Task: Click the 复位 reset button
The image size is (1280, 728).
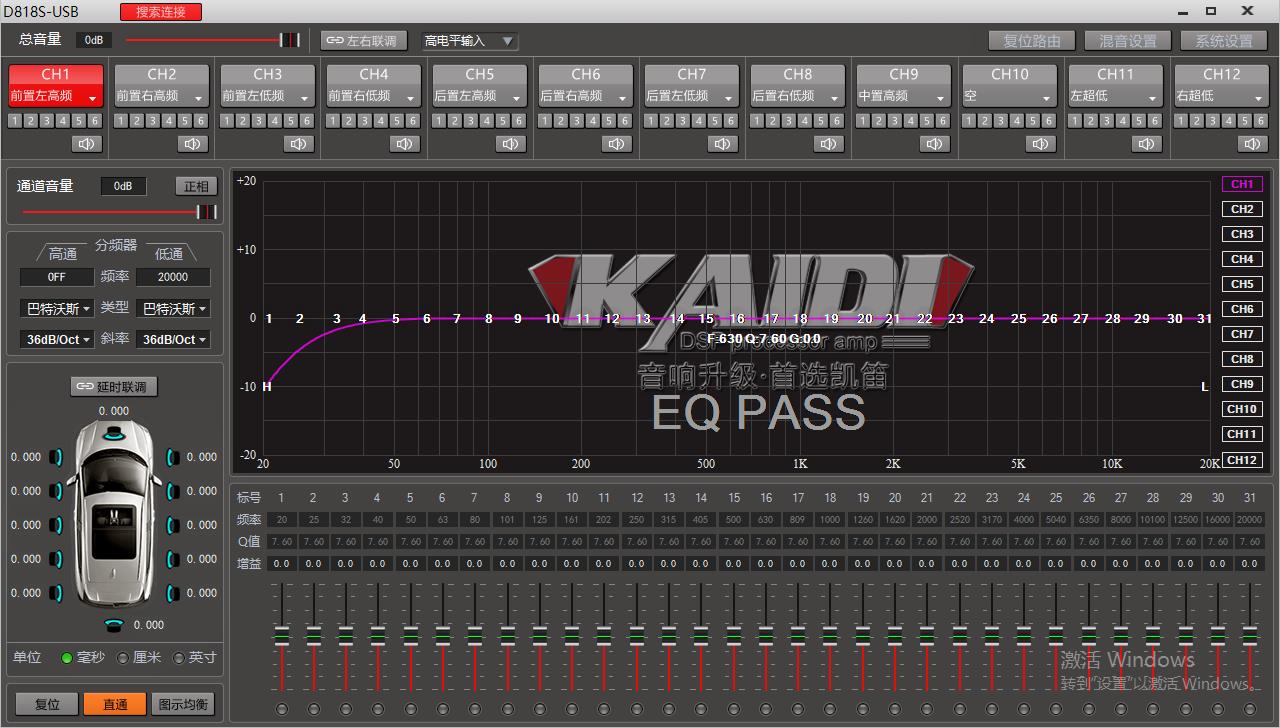Action: 47,704
